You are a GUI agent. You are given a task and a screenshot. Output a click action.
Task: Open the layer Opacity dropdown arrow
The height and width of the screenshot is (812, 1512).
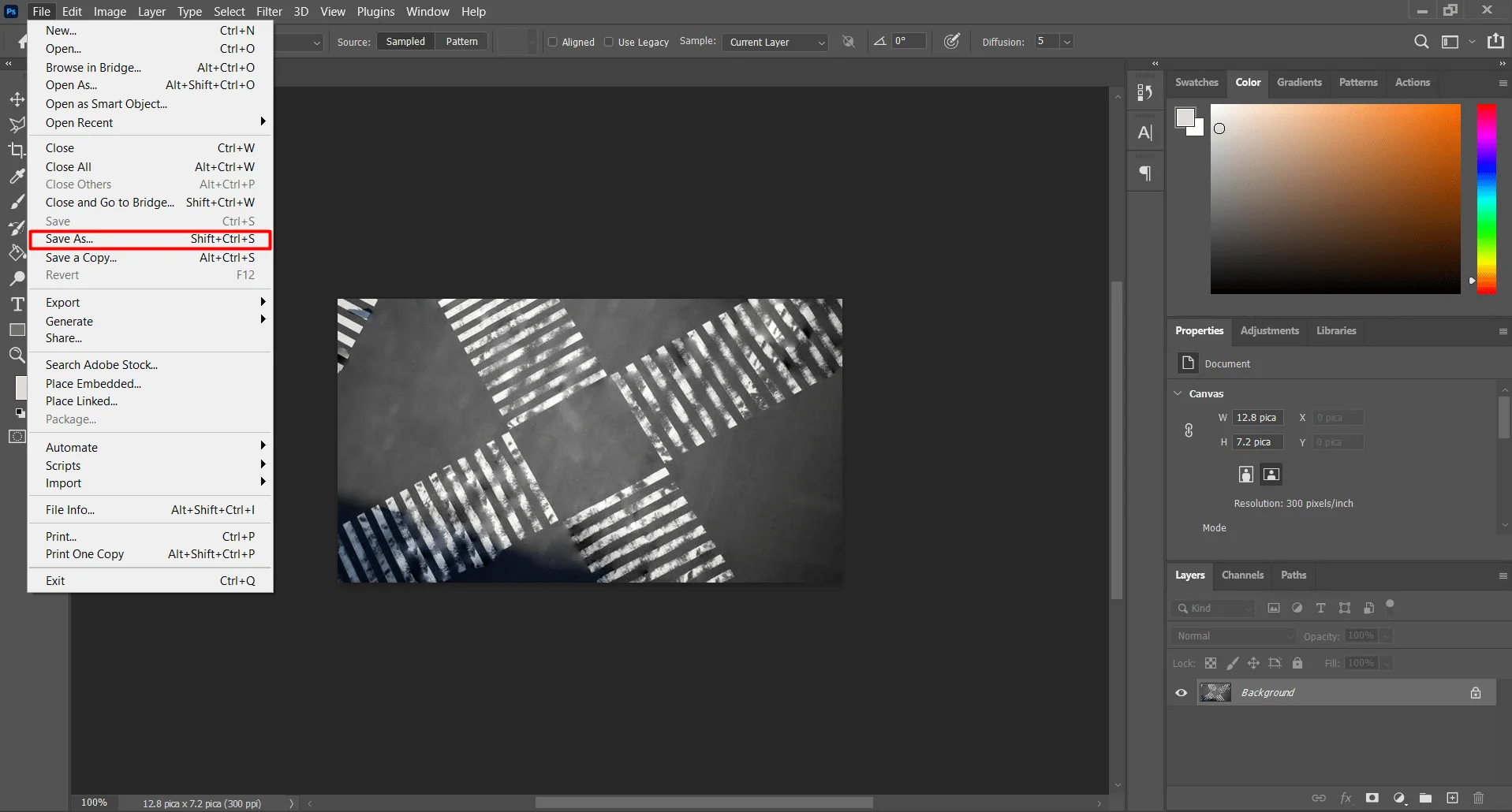click(1387, 636)
